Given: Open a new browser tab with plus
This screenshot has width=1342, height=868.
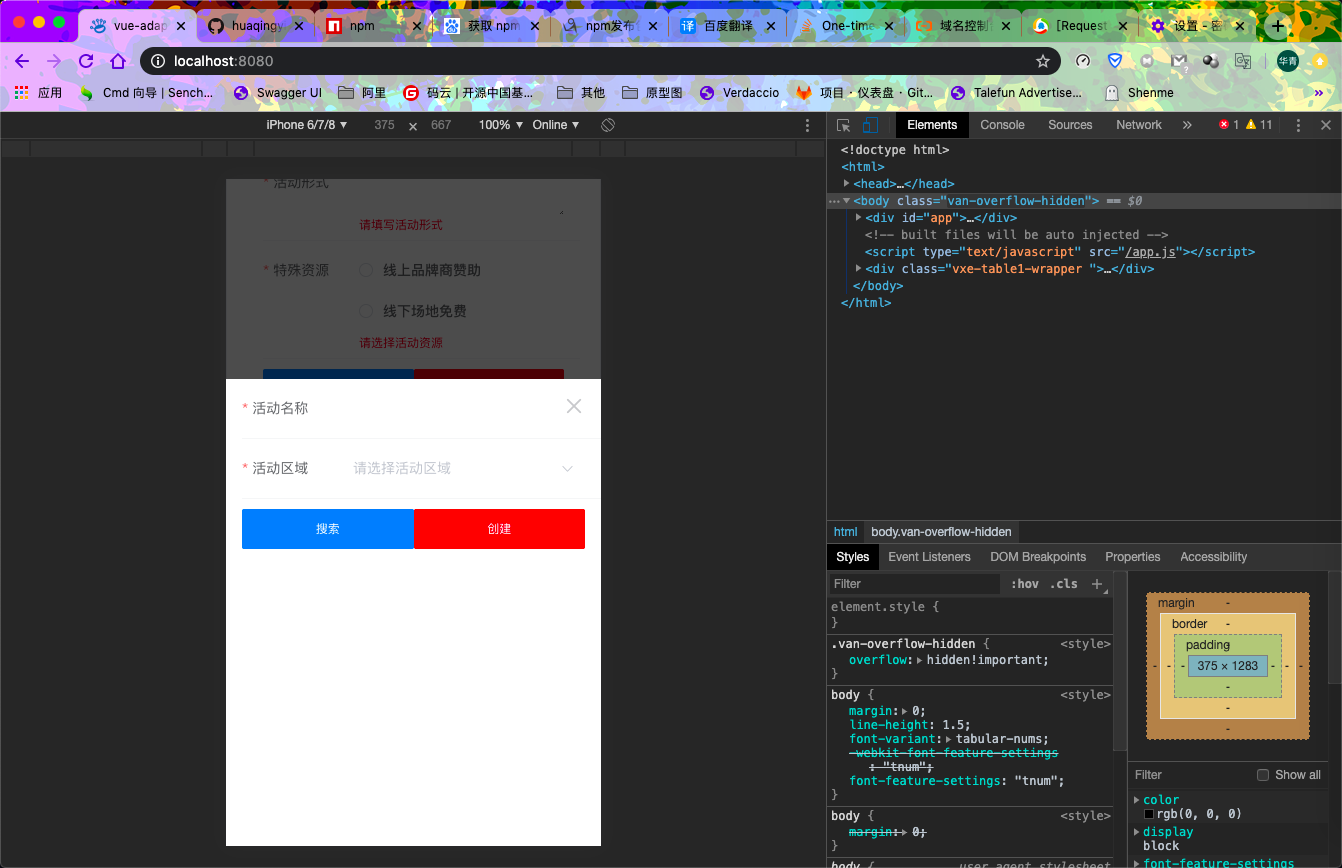Looking at the screenshot, I should [x=1278, y=26].
